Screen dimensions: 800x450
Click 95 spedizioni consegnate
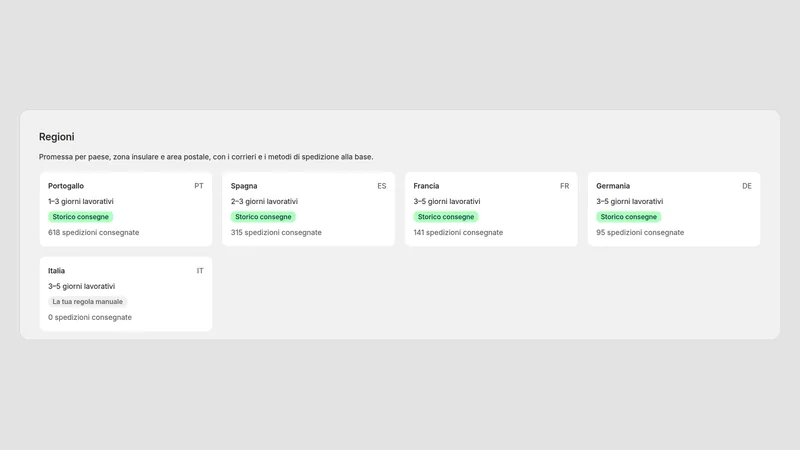(640, 233)
